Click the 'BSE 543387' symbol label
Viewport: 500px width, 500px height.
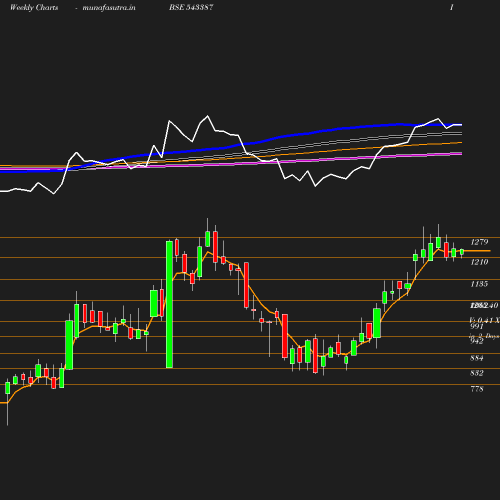191,7
